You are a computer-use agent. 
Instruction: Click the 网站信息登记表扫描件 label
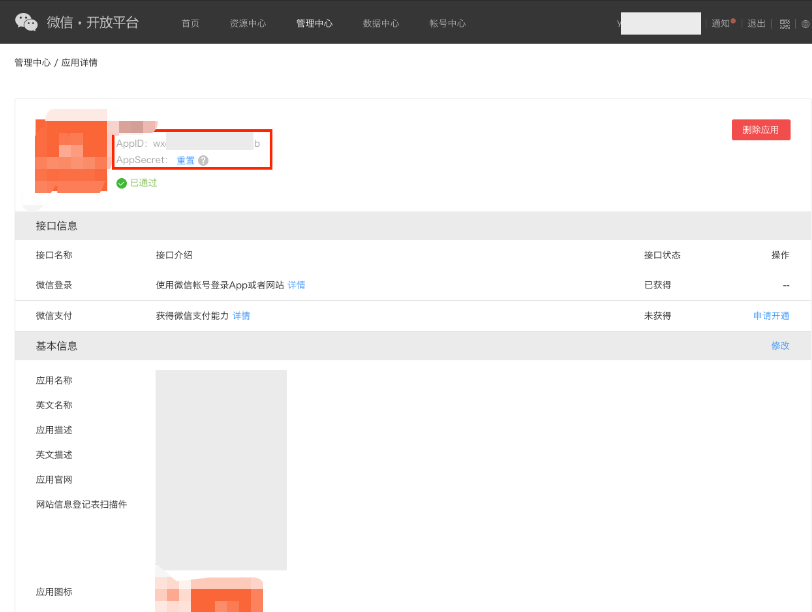point(81,505)
